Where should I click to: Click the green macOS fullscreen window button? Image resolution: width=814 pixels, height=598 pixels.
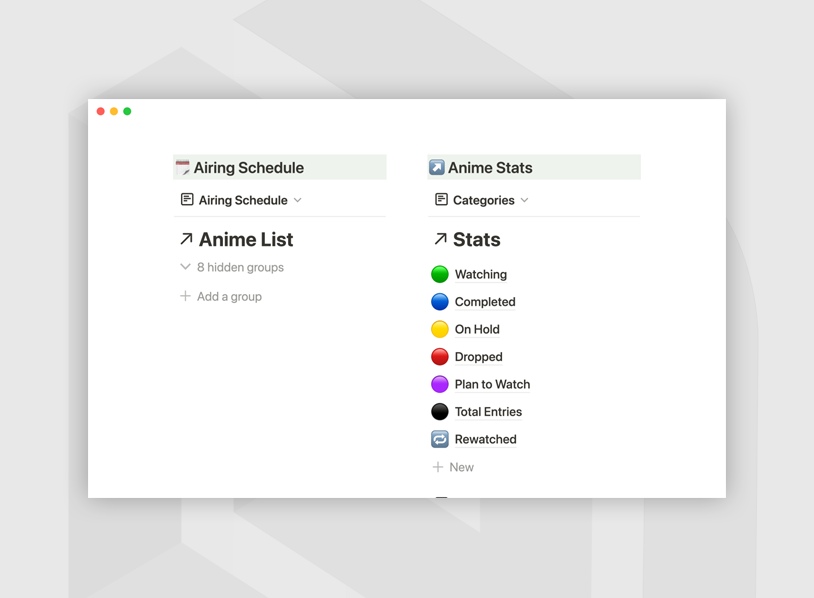[127, 111]
